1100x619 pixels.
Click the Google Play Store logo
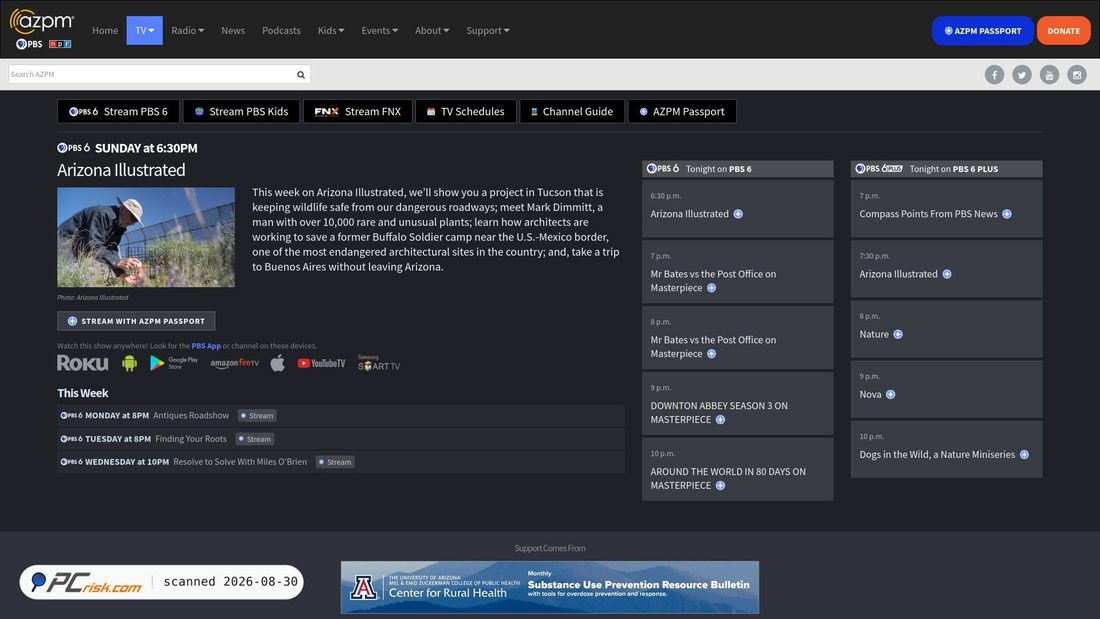pyautogui.click(x=174, y=363)
